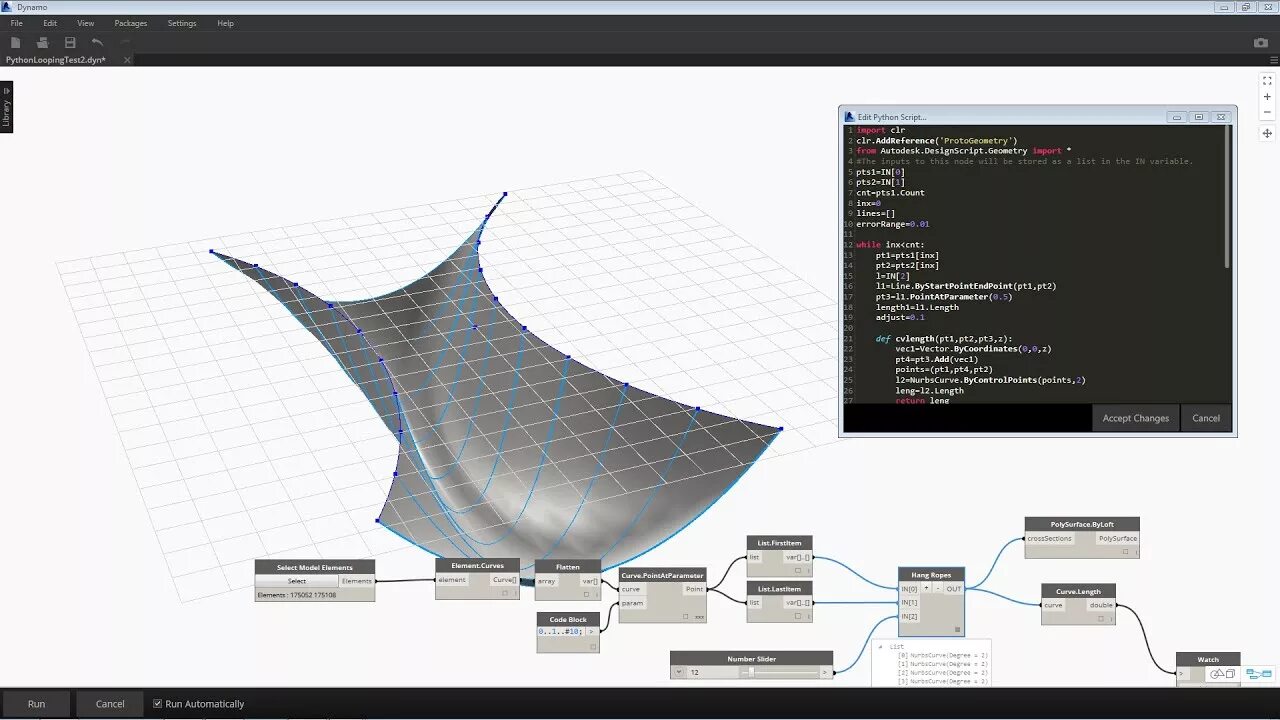Open the File menu
The width and height of the screenshot is (1280, 720).
pos(17,23)
